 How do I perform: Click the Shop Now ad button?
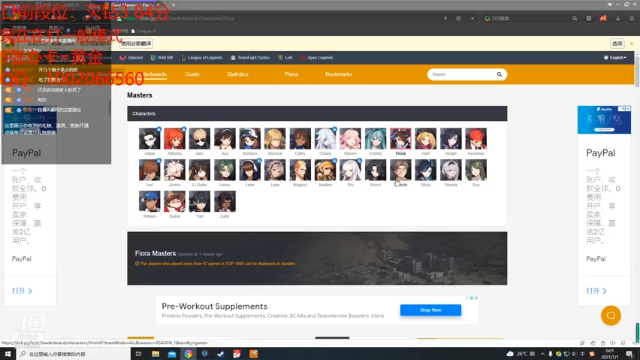point(431,310)
